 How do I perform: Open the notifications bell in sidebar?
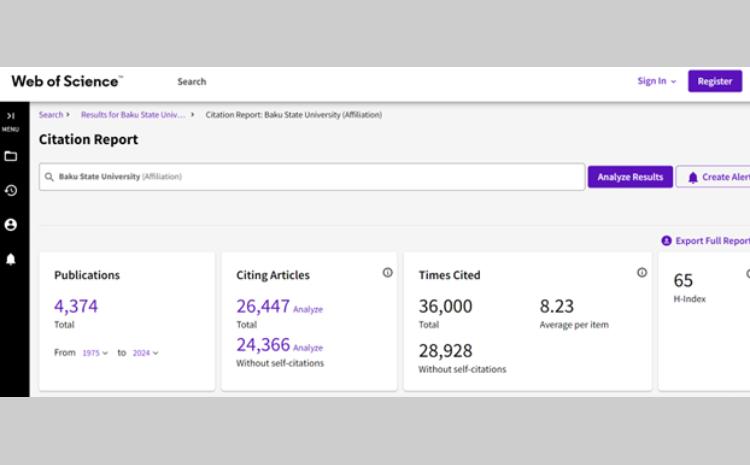(11, 259)
